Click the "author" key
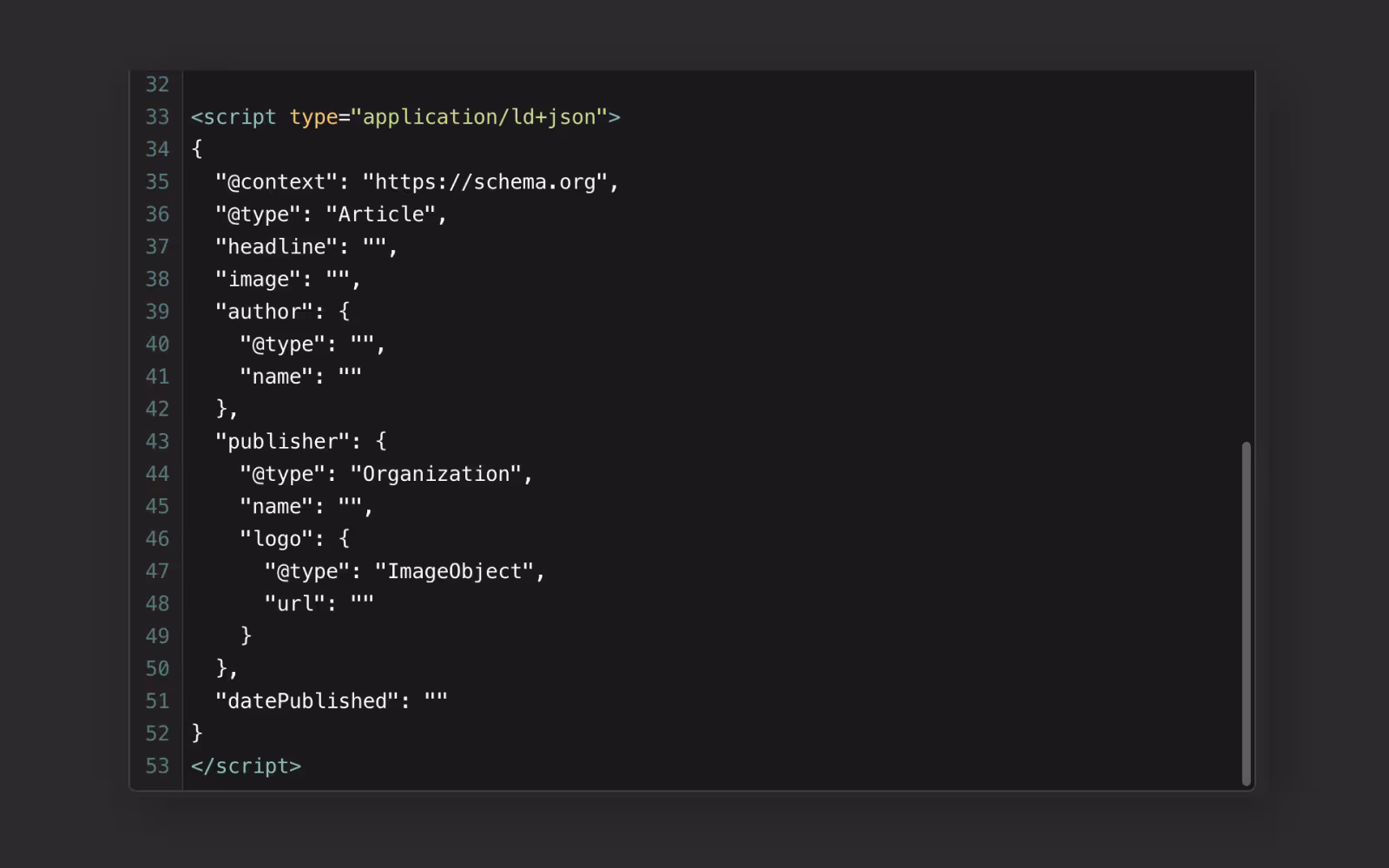 pos(264,312)
